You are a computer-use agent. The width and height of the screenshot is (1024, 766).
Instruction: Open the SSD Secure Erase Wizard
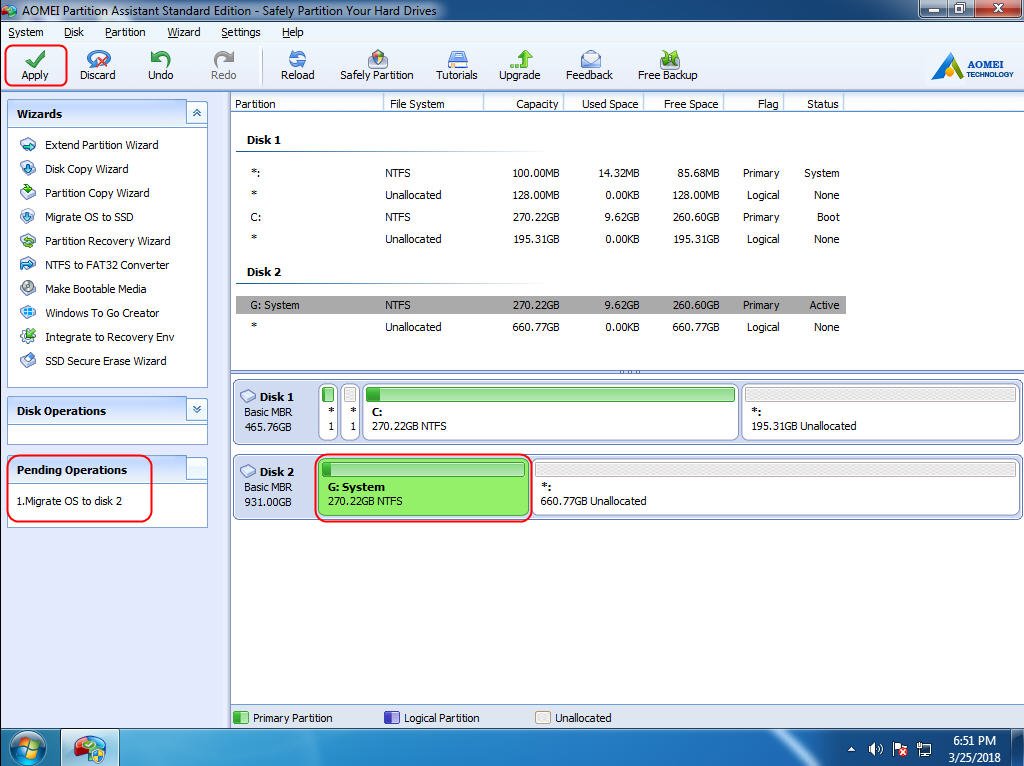click(x=105, y=361)
